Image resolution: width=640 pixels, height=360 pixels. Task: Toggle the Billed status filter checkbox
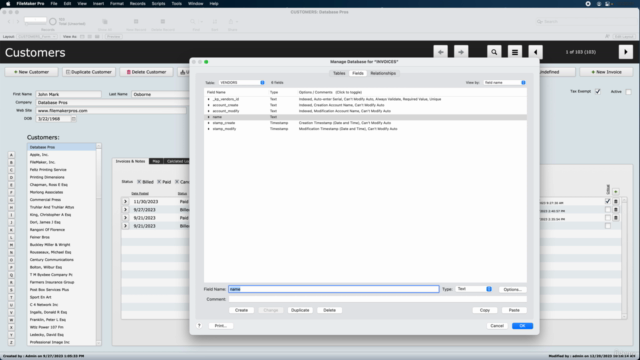pyautogui.click(x=139, y=182)
